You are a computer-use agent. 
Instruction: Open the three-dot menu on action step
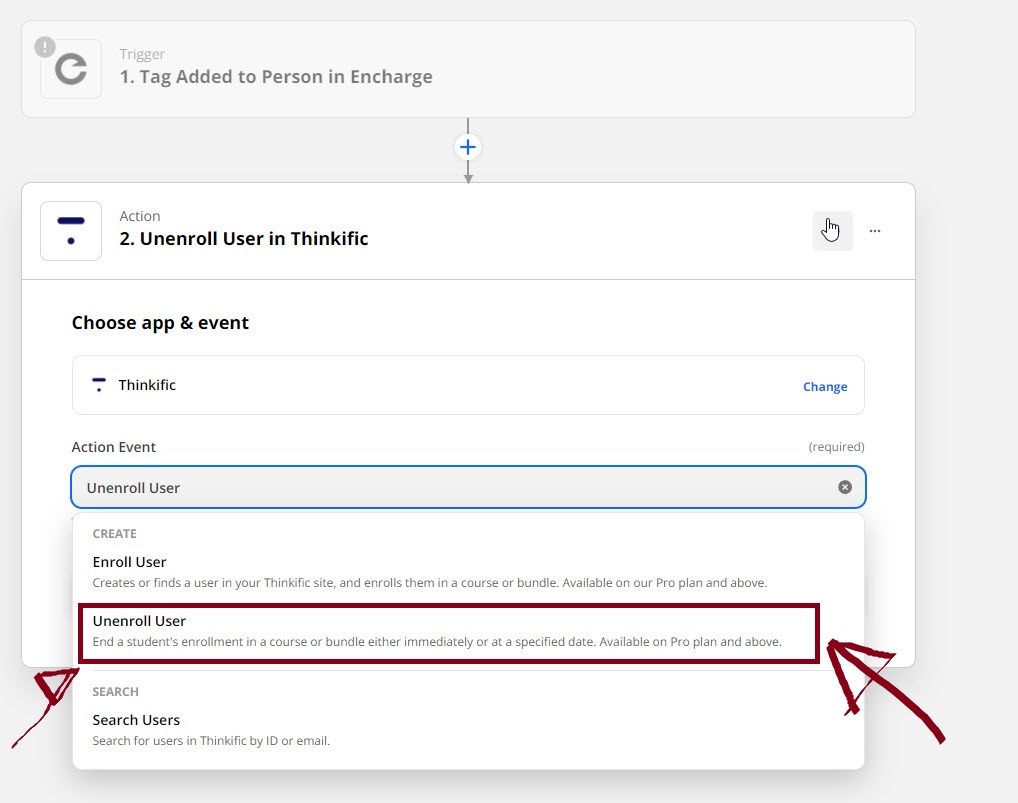click(875, 231)
